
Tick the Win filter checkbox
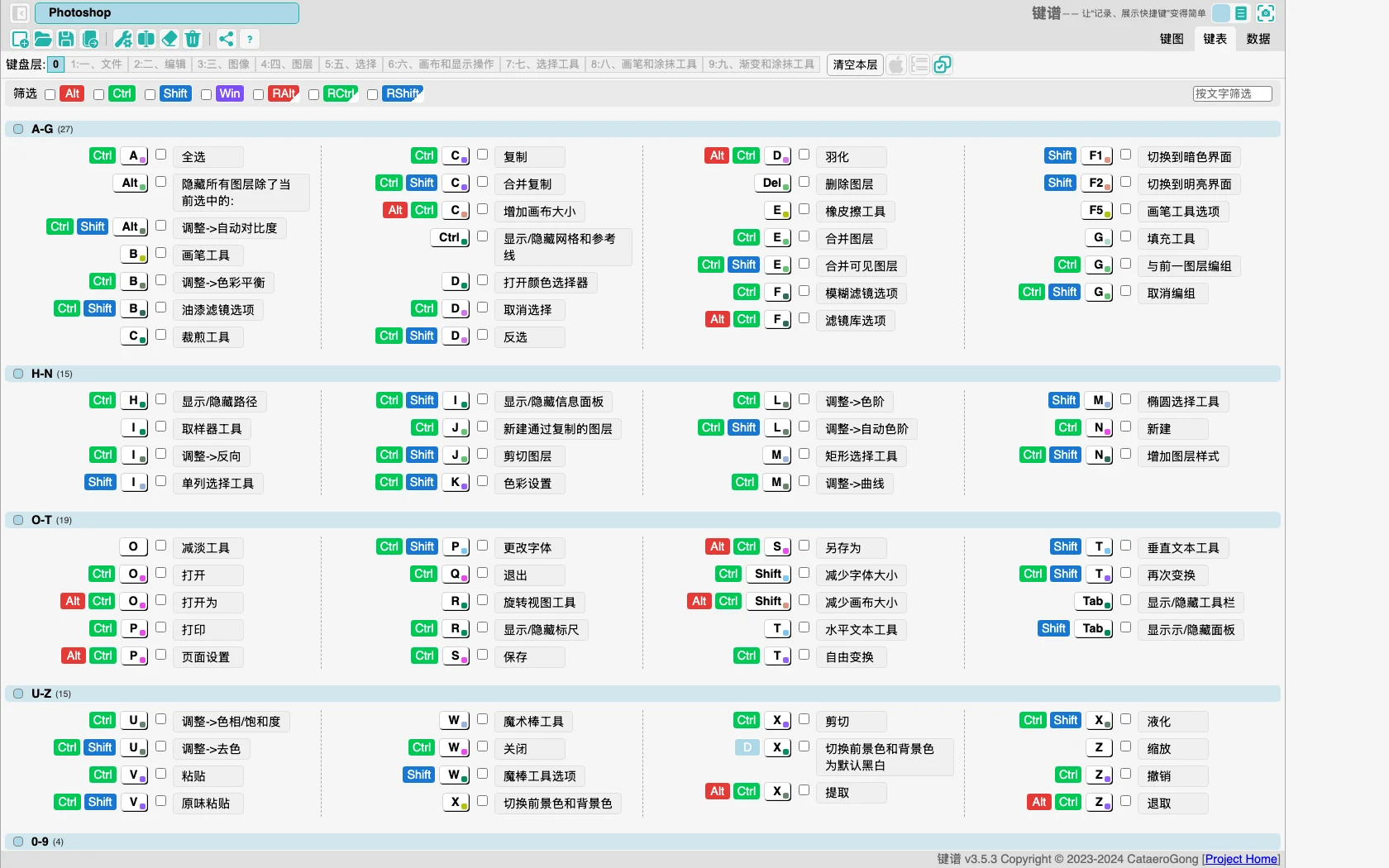coord(206,94)
